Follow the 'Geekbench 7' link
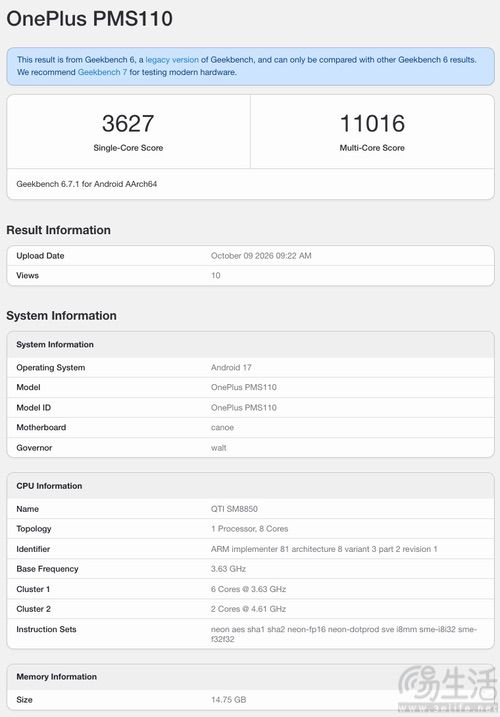500x717 pixels. click(x=102, y=72)
